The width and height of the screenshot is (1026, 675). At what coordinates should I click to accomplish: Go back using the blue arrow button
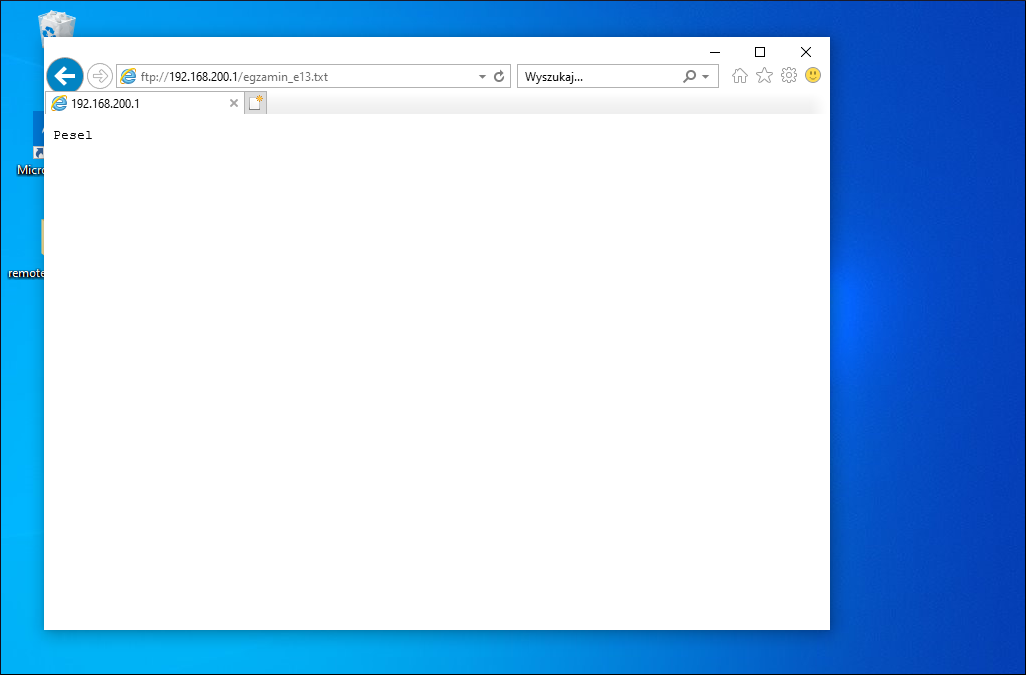(x=65, y=77)
